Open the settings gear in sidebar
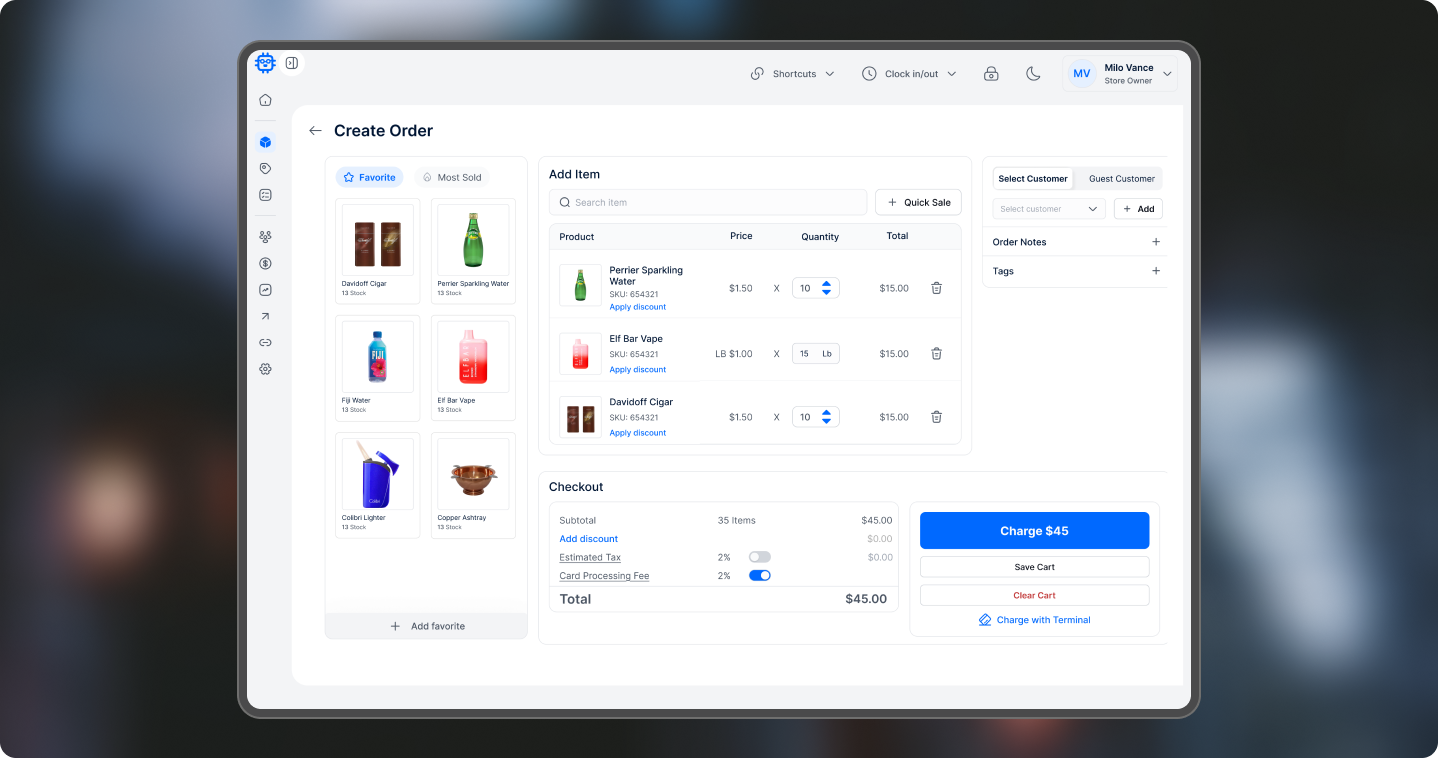 [x=265, y=369]
